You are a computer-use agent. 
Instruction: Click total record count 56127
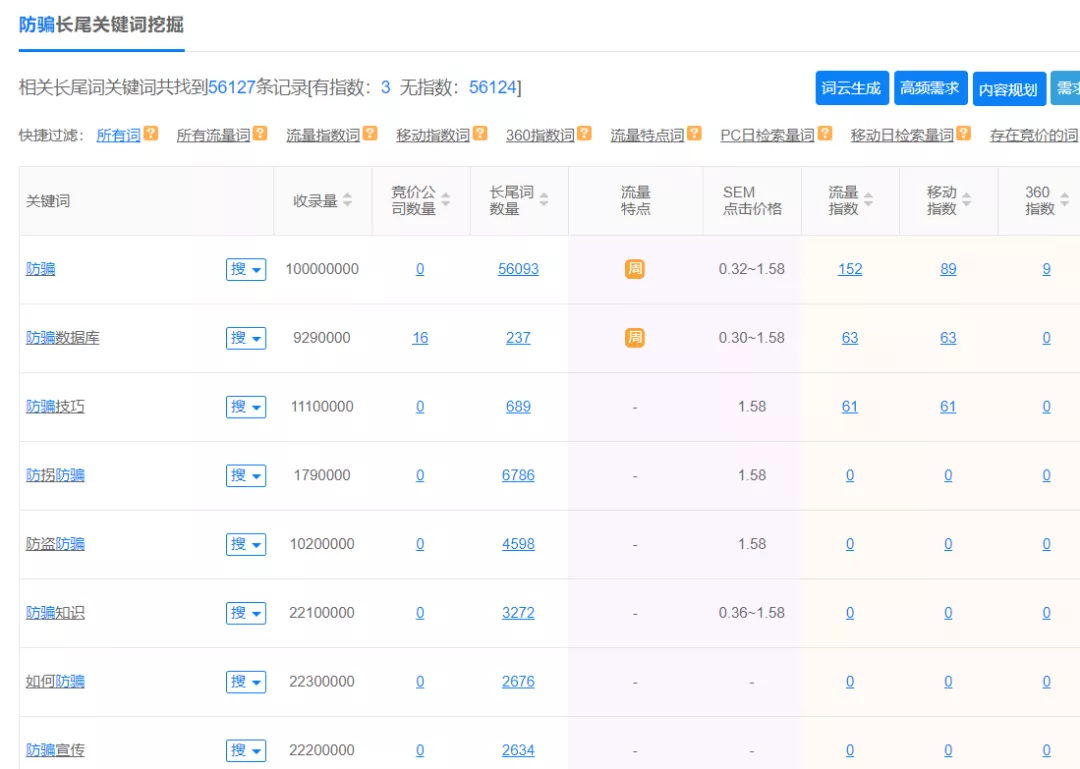coord(231,88)
